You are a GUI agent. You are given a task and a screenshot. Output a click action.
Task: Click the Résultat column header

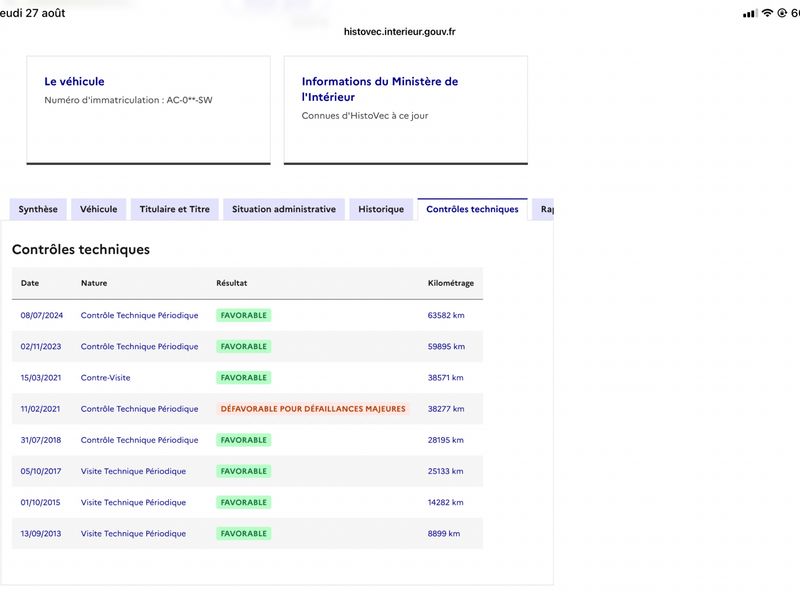point(232,283)
